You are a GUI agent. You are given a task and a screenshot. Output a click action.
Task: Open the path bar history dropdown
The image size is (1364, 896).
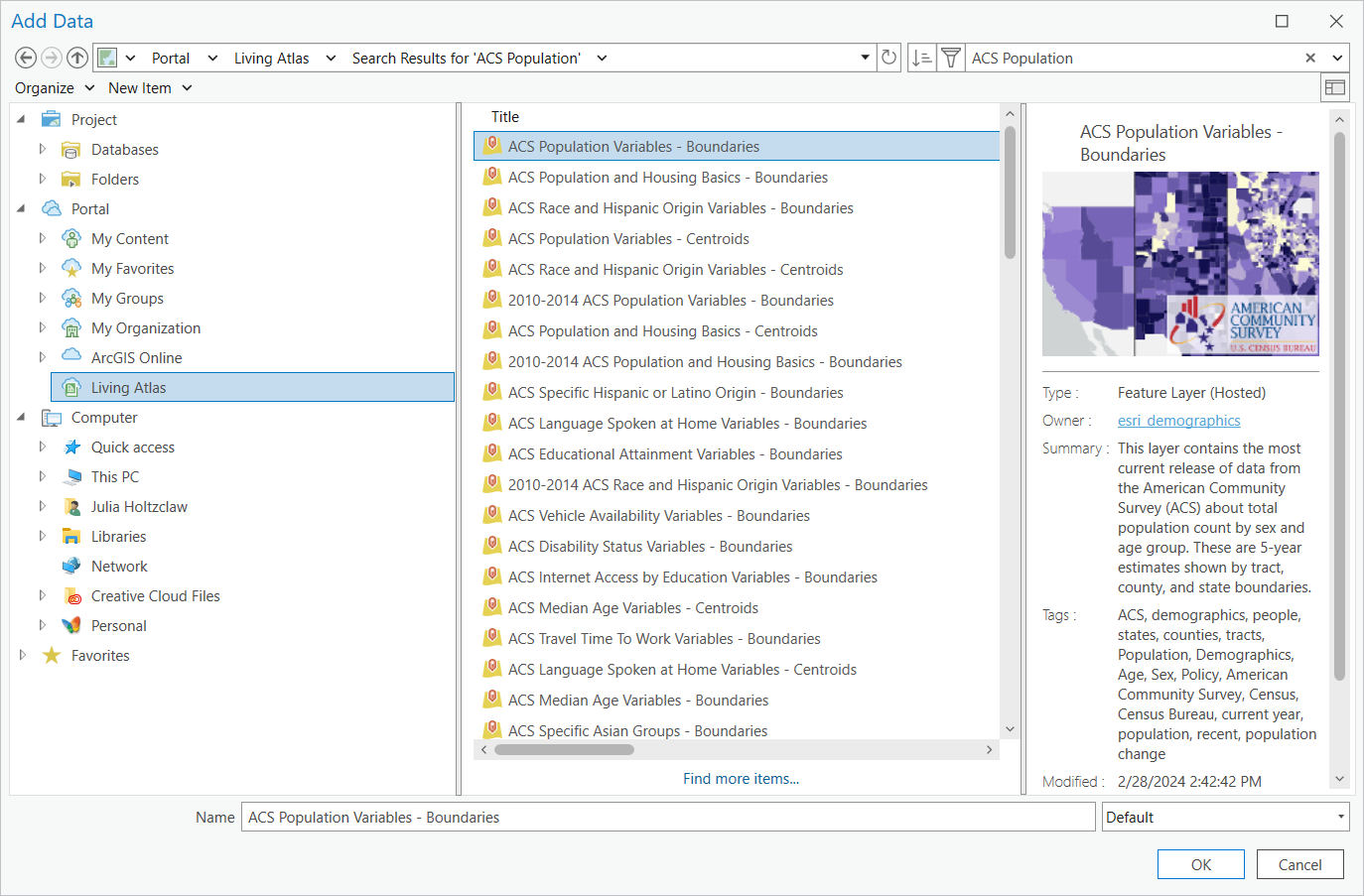[866, 58]
